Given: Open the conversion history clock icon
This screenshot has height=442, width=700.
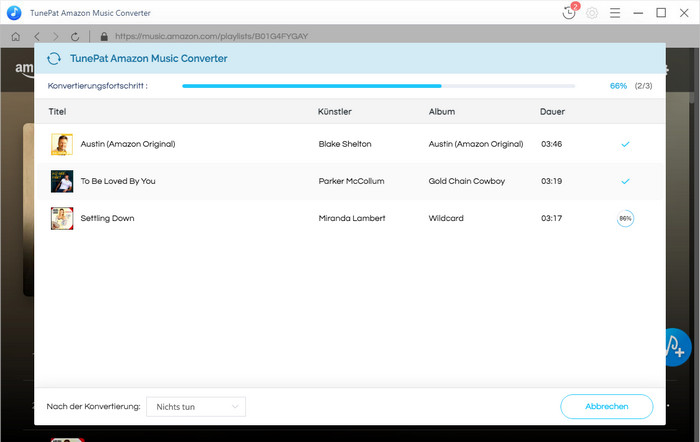Looking at the screenshot, I should pos(569,13).
